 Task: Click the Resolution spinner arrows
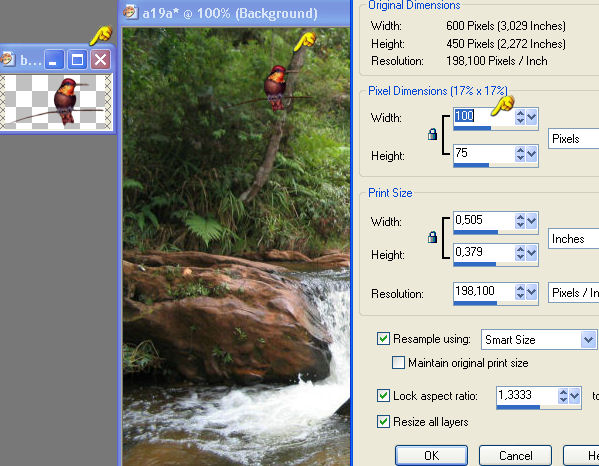520,292
